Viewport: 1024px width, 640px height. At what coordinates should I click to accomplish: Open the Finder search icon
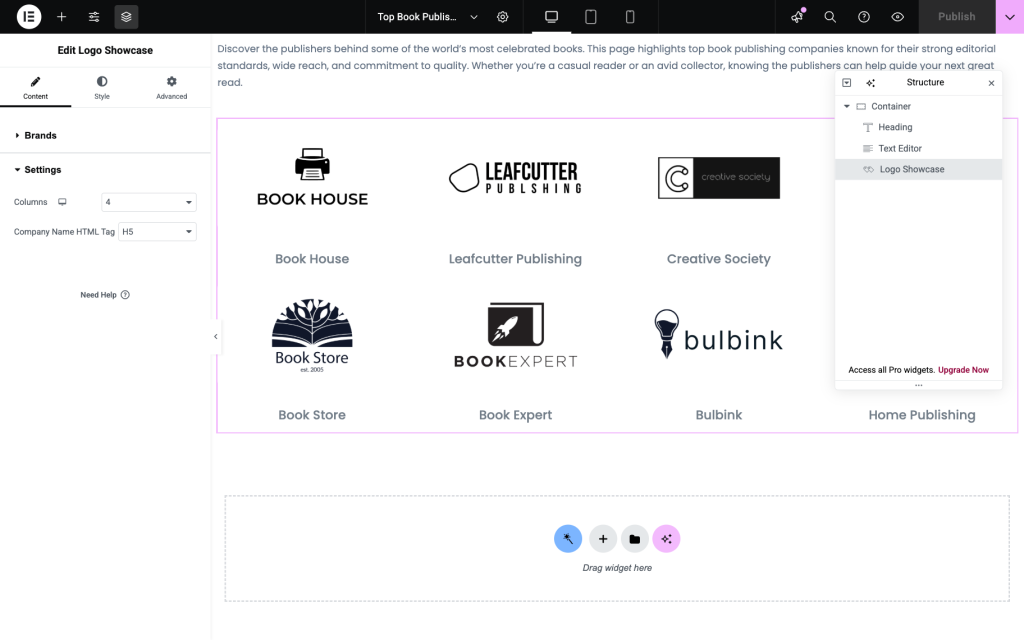pyautogui.click(x=830, y=17)
